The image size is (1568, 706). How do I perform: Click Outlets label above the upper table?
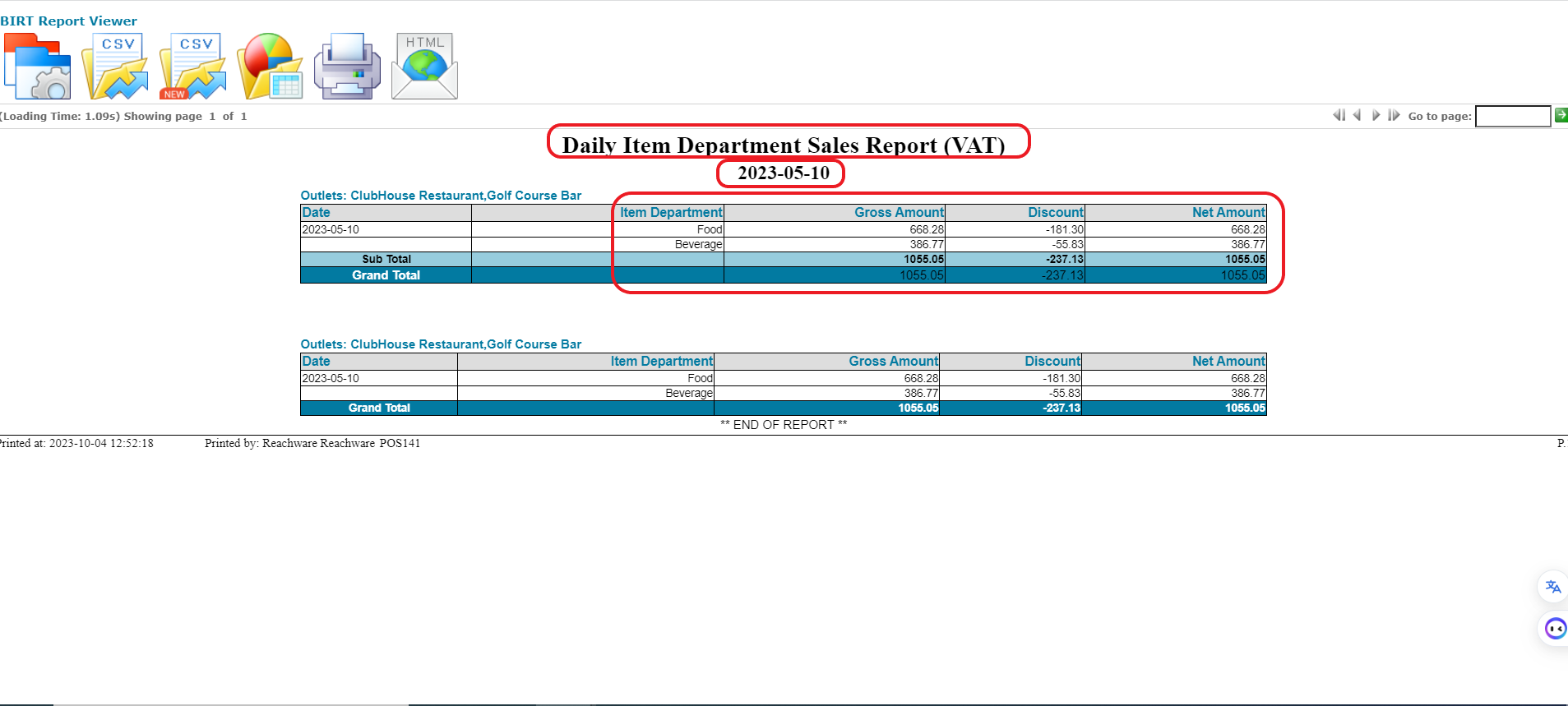pos(441,196)
